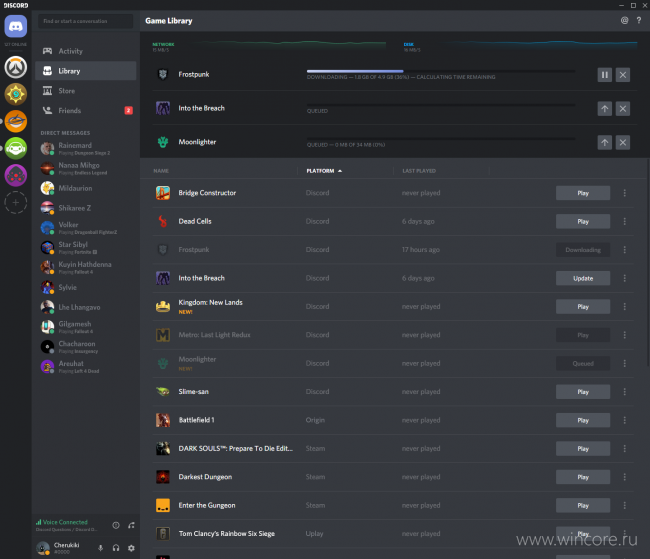
Task: Add a new server with plus icon
Action: click(x=16, y=202)
